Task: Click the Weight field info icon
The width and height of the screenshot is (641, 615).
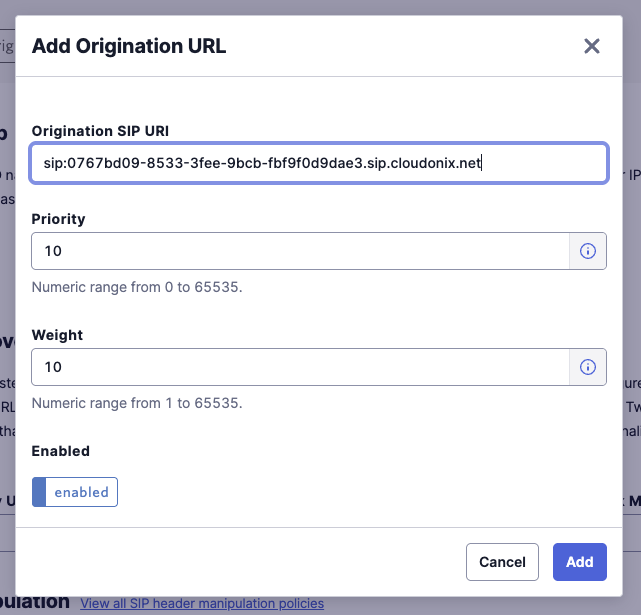Action: point(588,367)
